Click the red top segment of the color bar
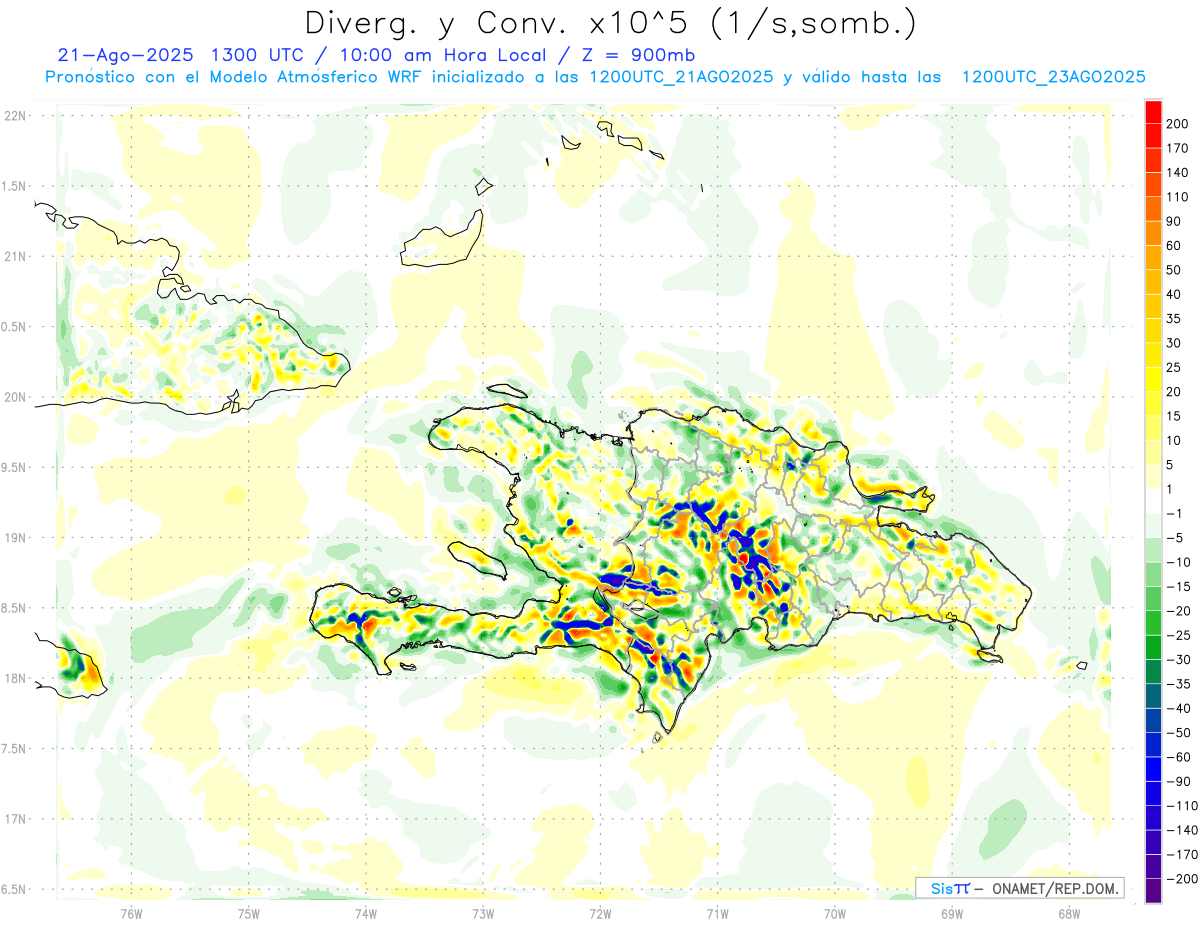This screenshot has height=927, width=1200. click(1153, 111)
